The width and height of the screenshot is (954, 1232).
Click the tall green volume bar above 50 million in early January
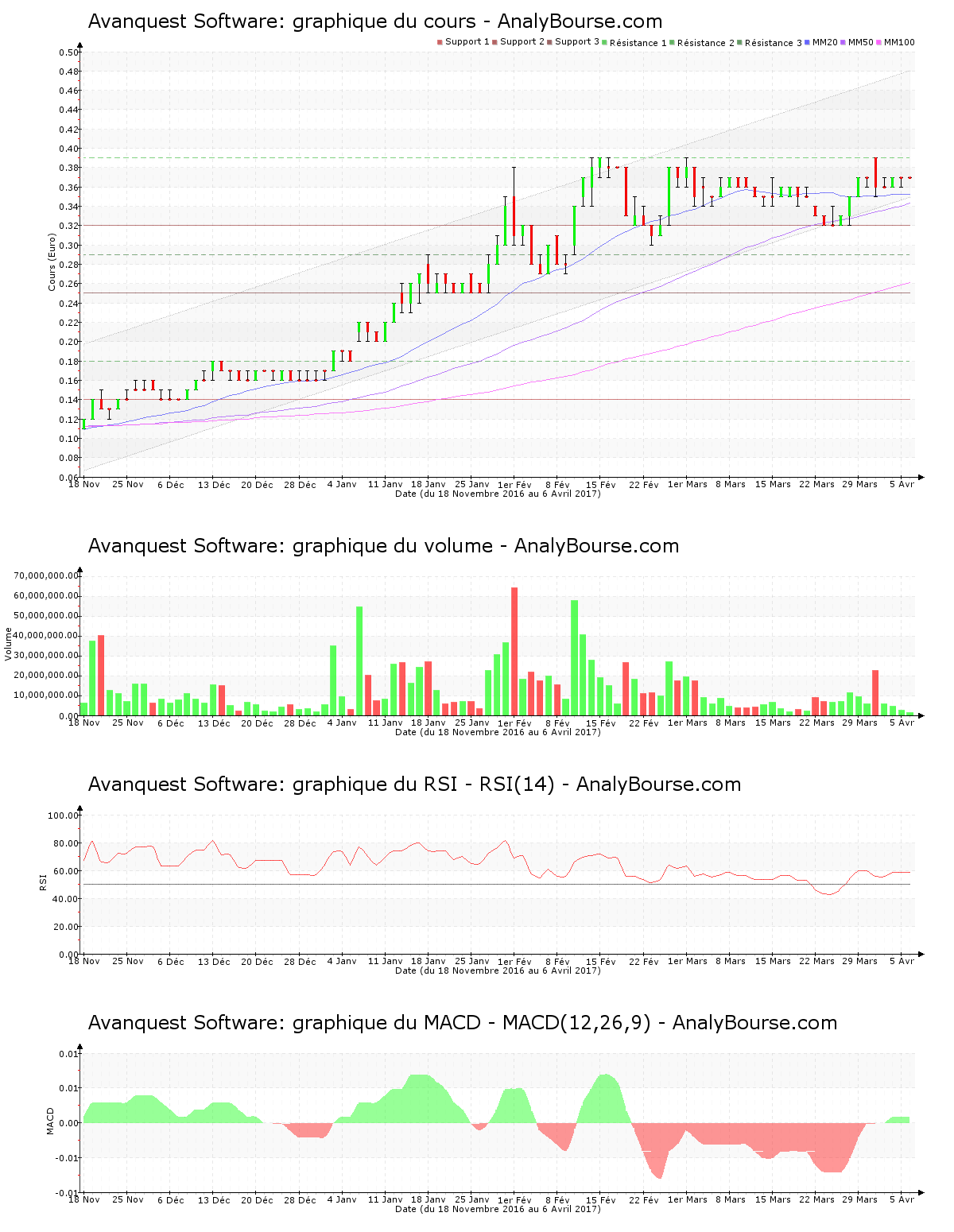tap(359, 661)
